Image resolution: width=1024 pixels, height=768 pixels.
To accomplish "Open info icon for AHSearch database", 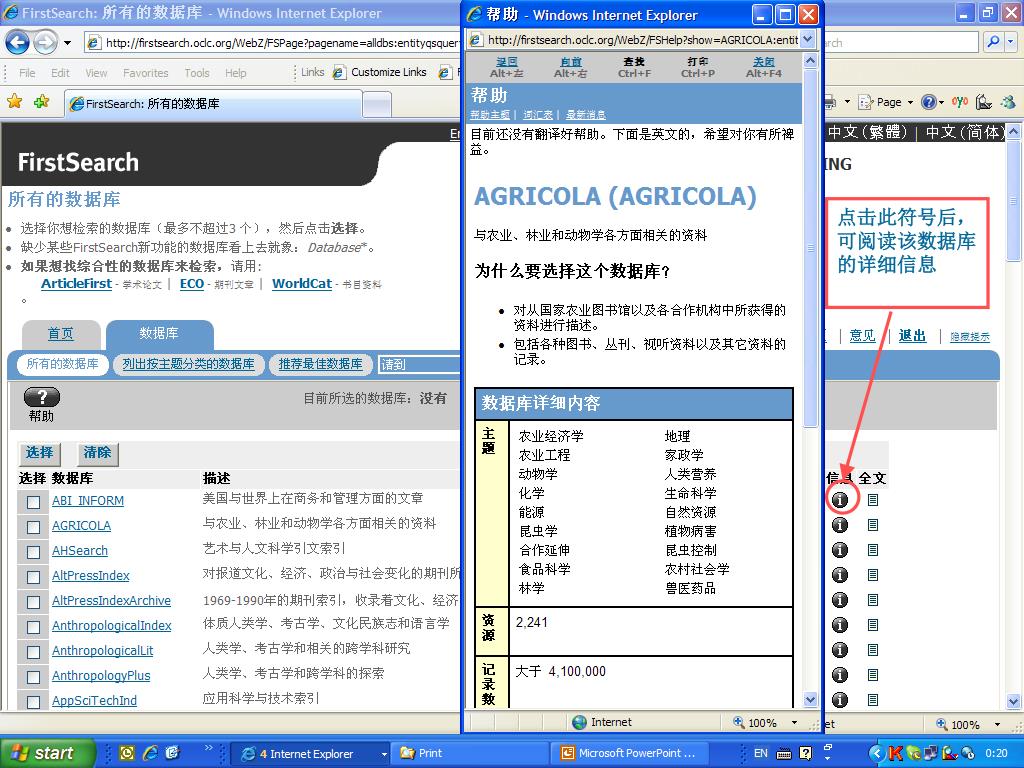I will pos(840,550).
